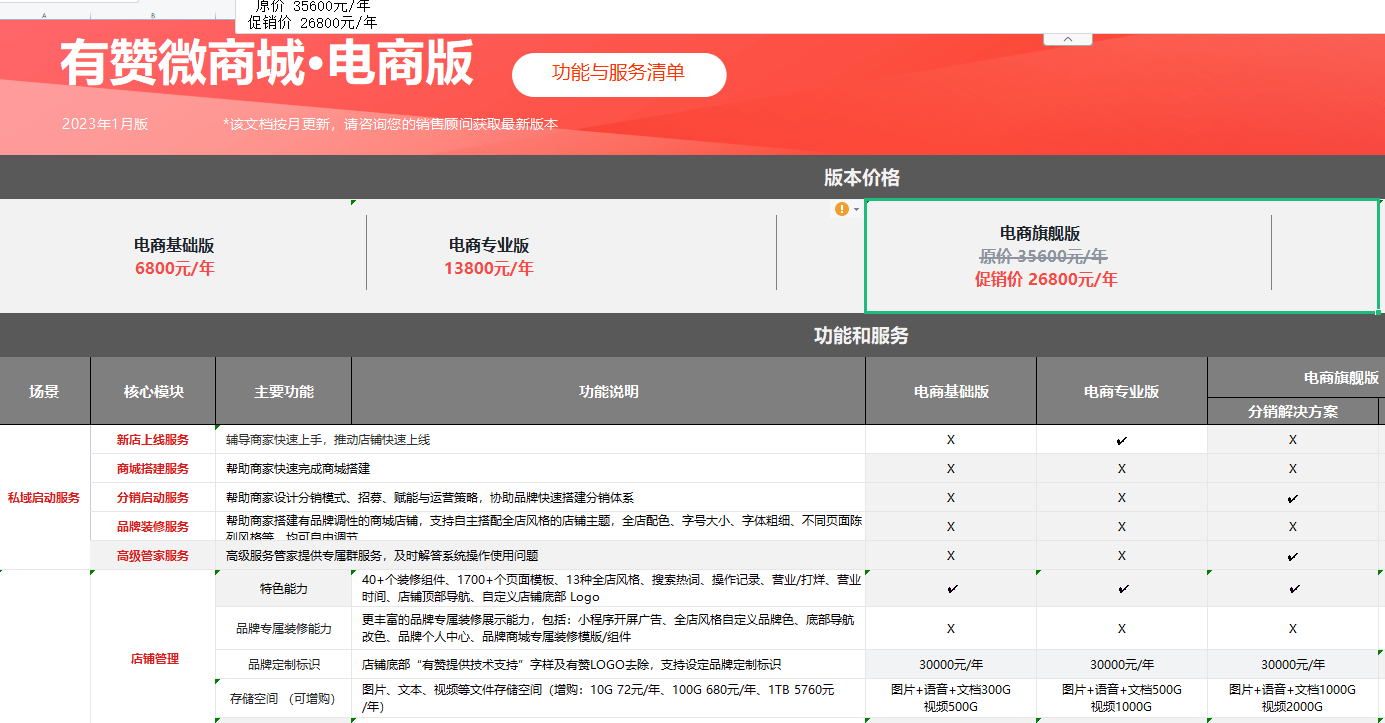Select the 主要功能 column header

[x=284, y=391]
